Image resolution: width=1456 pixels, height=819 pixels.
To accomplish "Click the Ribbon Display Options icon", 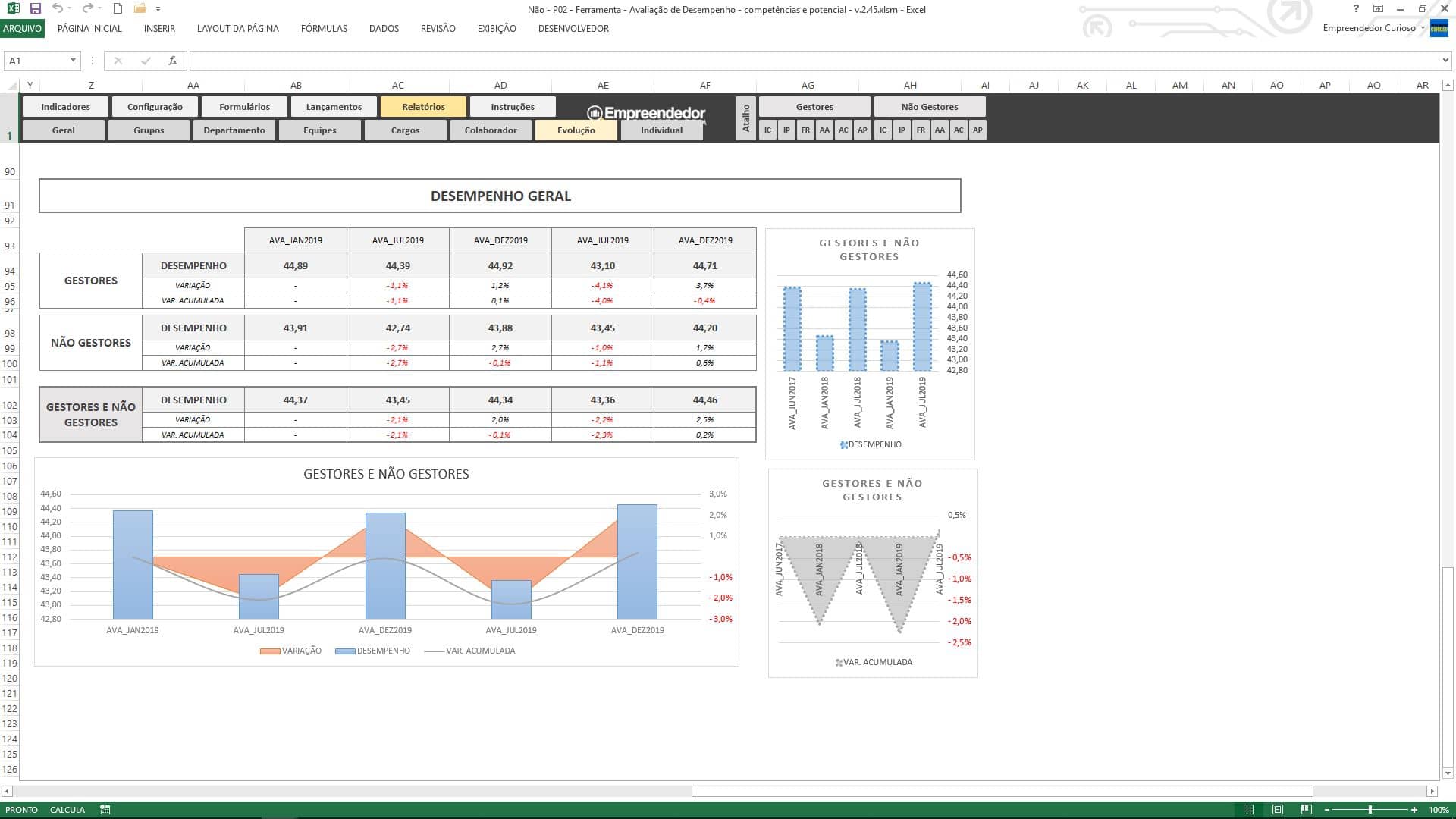I will 1378,9.
